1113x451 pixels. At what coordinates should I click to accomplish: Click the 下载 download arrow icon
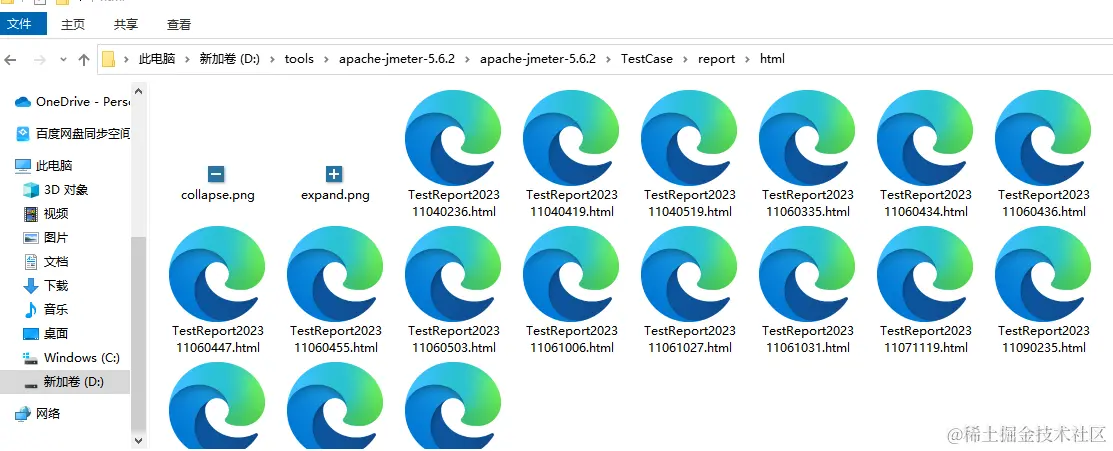click(31, 286)
